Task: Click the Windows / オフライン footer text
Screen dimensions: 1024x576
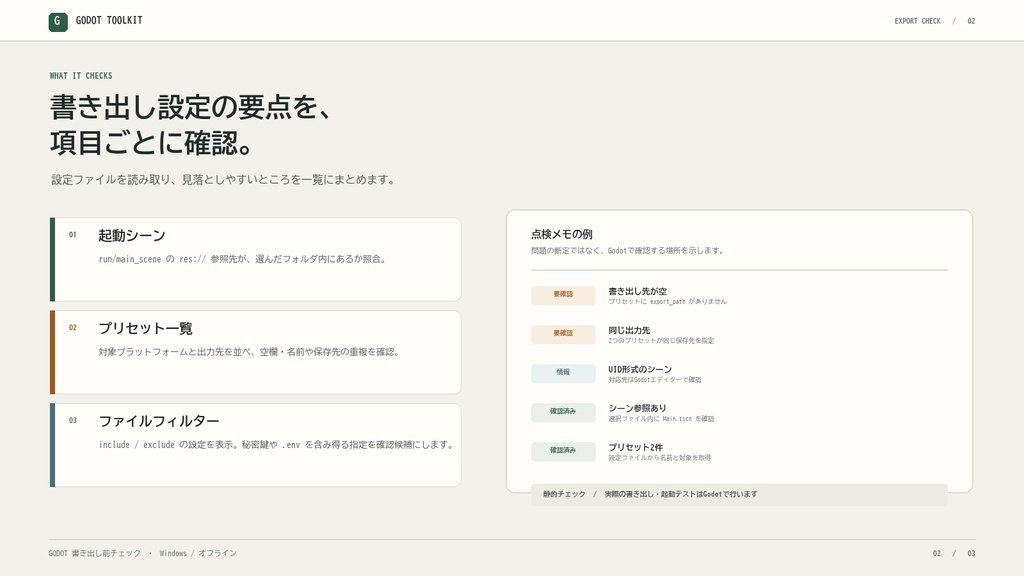Action: (x=198, y=553)
